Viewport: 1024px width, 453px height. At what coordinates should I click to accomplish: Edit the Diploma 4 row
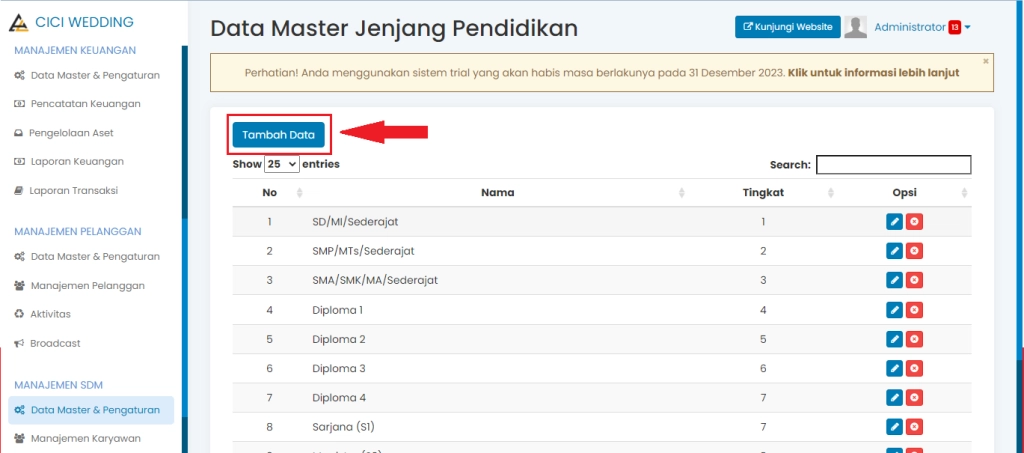pos(895,398)
